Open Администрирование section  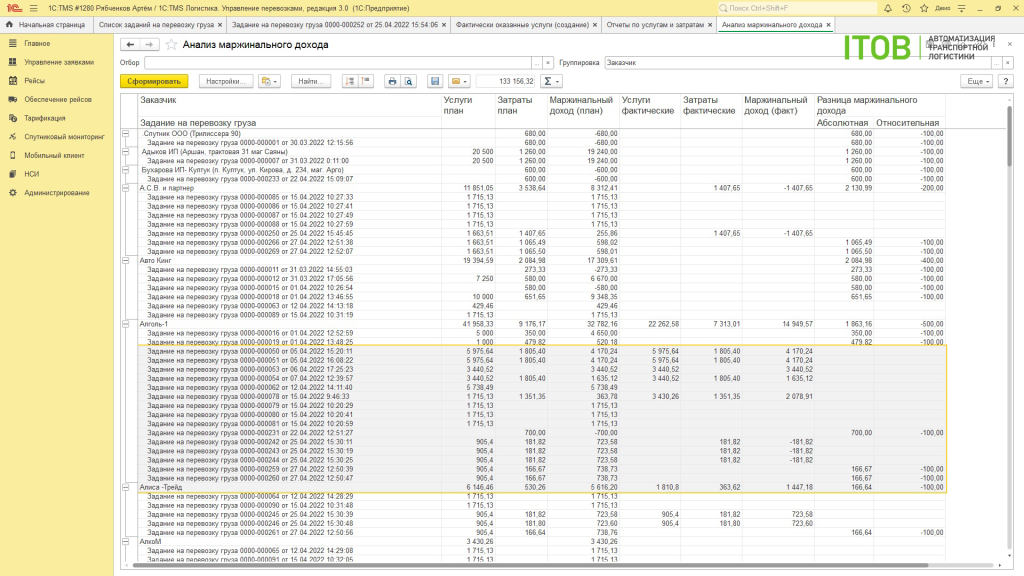[x=57, y=193]
